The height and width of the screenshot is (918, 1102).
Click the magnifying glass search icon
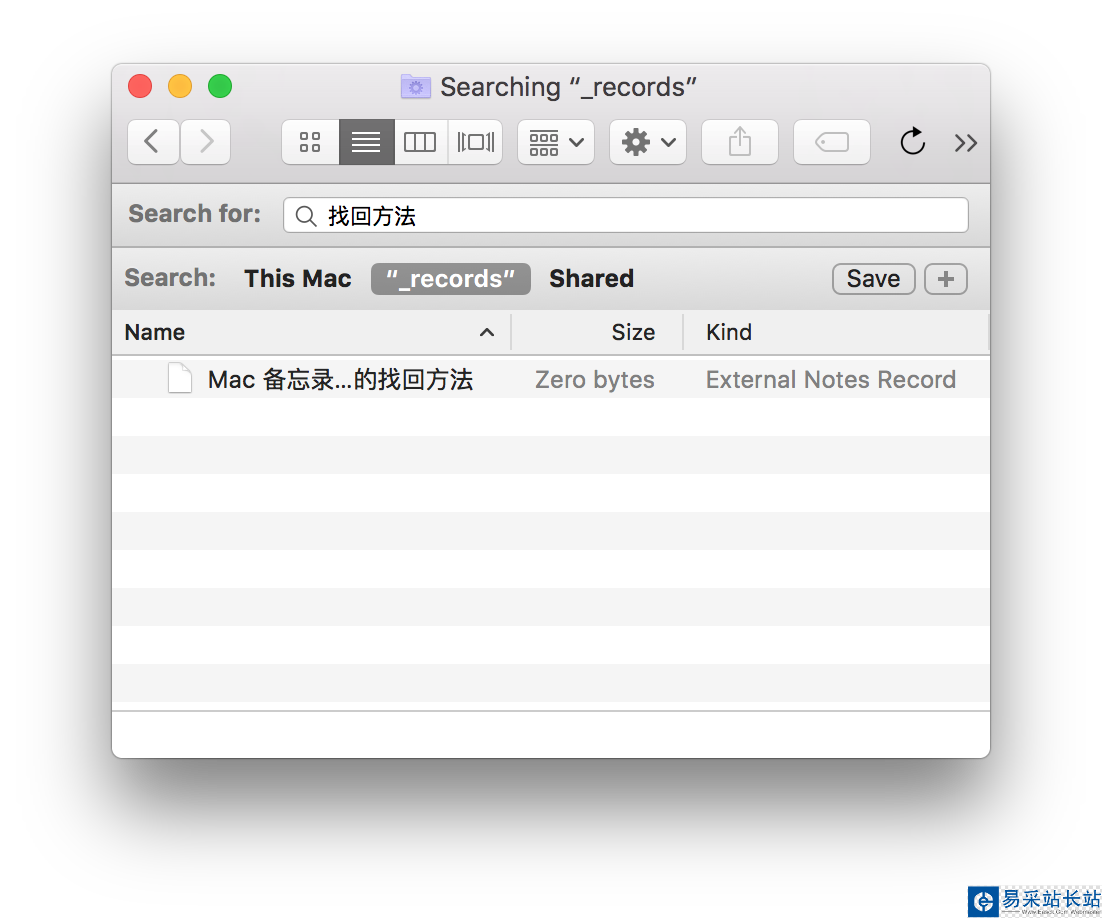tap(306, 216)
